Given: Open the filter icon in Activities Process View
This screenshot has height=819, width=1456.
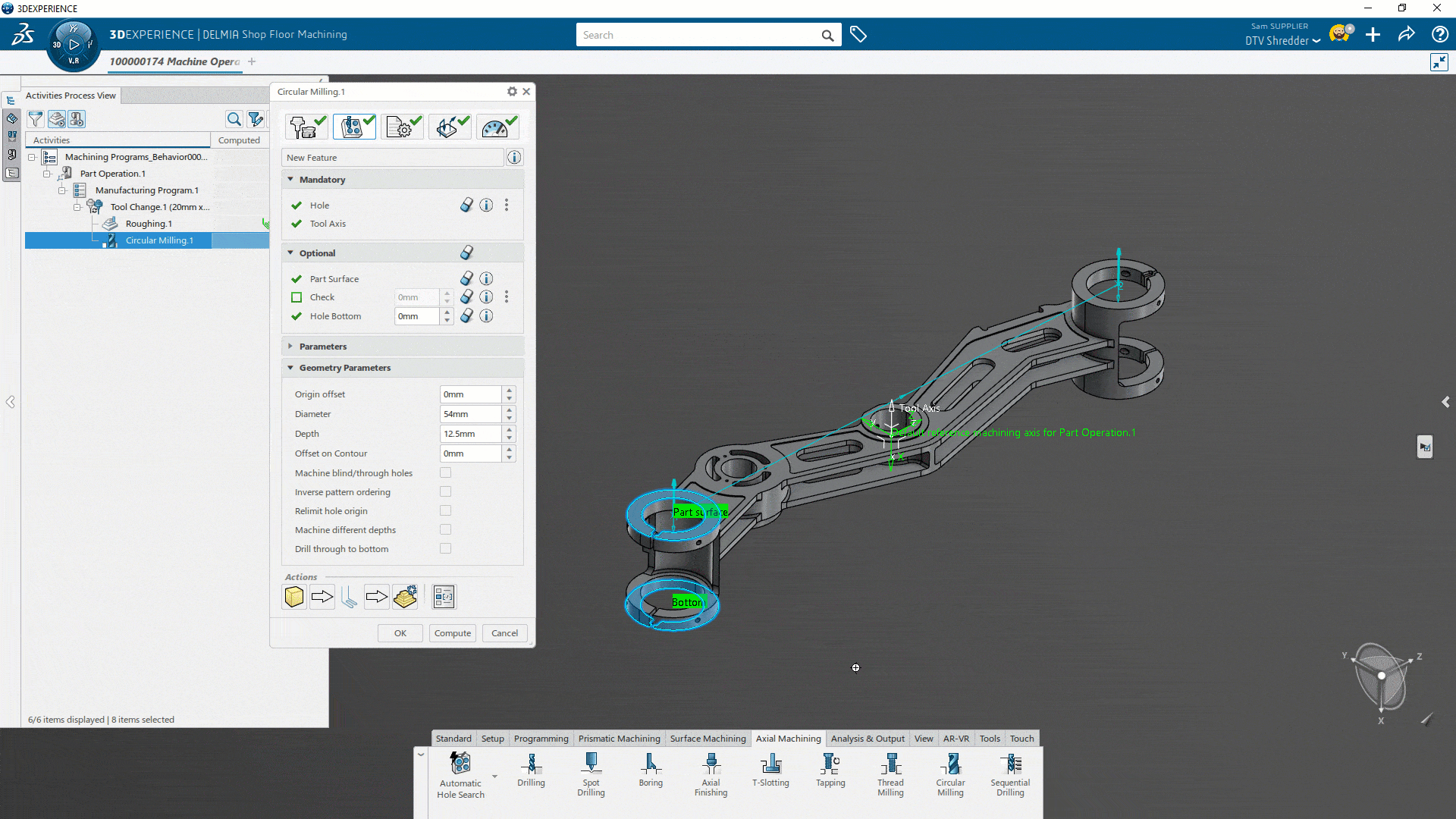Looking at the screenshot, I should coord(36,119).
